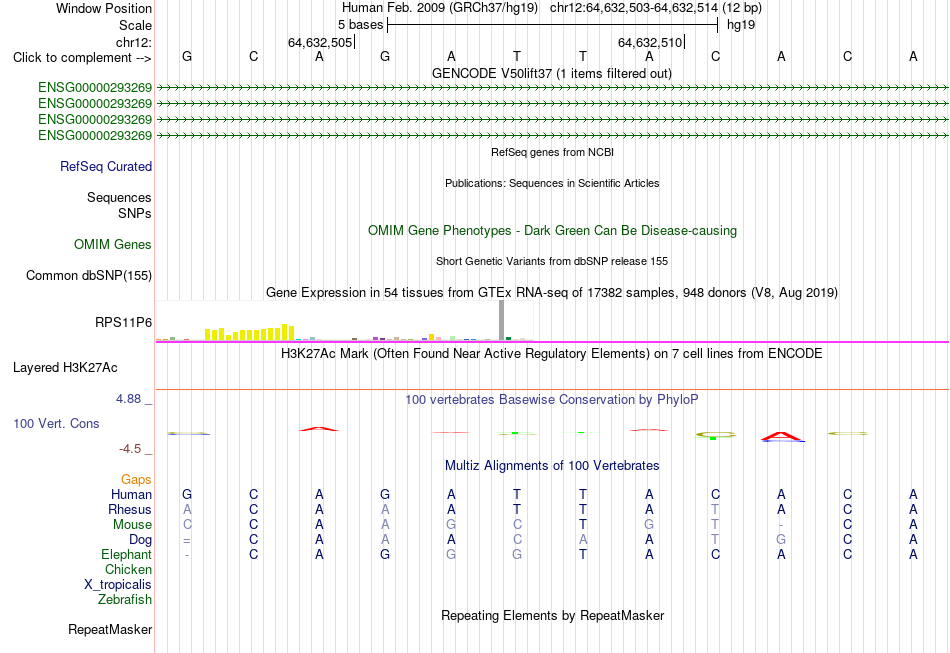Click the orange 'Gaps' label
This screenshot has width=950, height=653.
tap(136, 480)
